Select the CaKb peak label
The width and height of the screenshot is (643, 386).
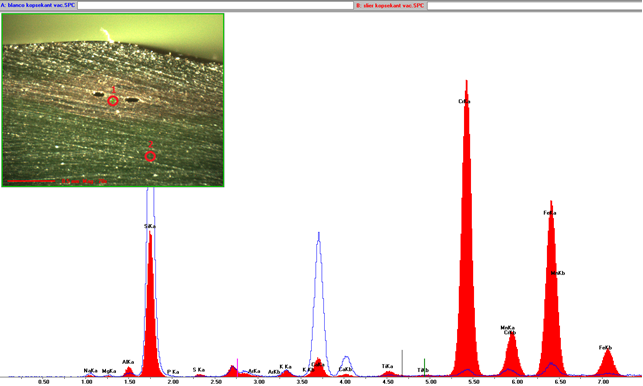click(x=345, y=370)
